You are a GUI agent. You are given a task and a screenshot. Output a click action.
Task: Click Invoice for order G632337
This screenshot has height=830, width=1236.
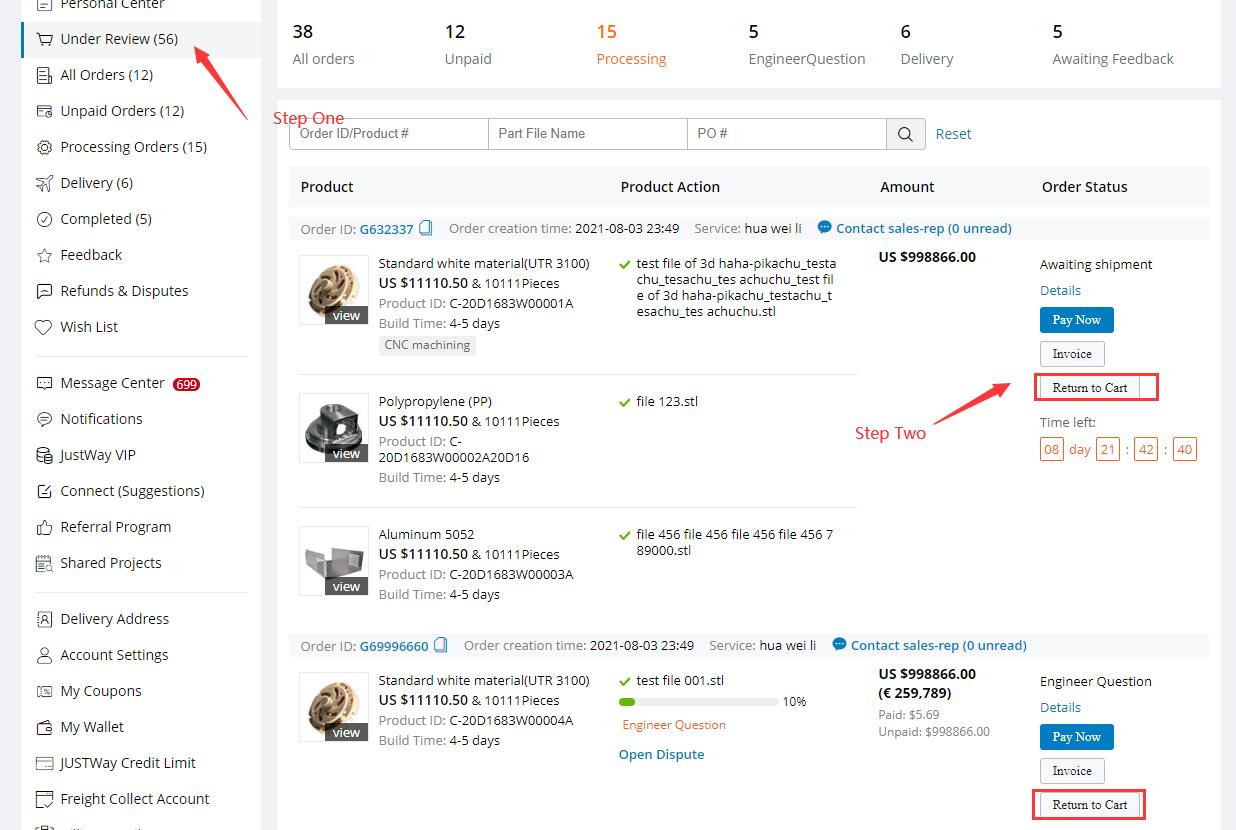(1072, 354)
